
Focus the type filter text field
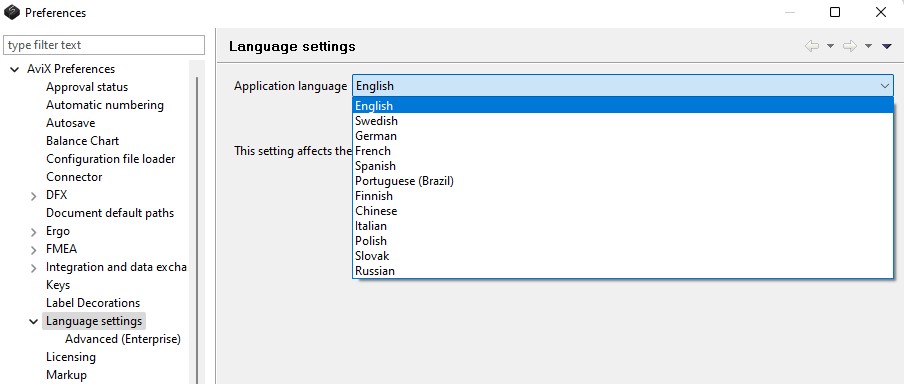(104, 45)
